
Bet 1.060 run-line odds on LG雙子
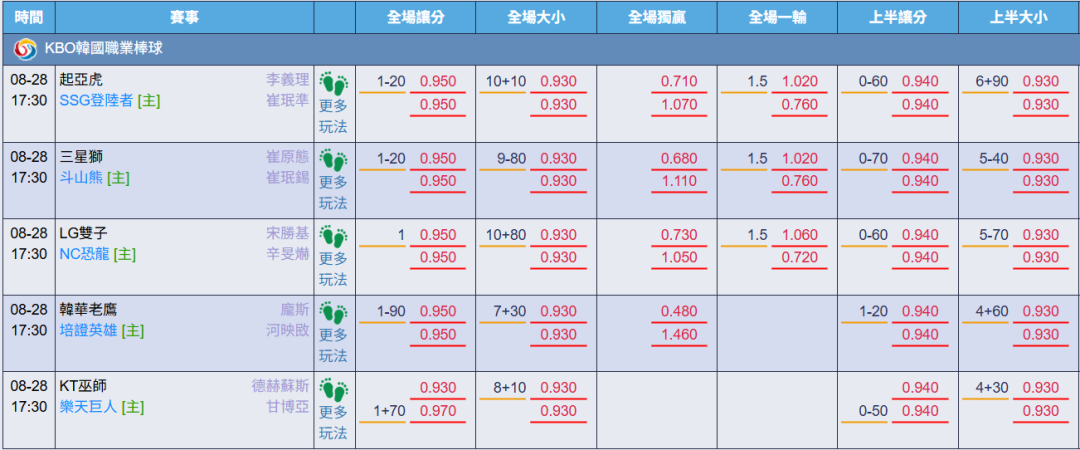[x=800, y=235]
